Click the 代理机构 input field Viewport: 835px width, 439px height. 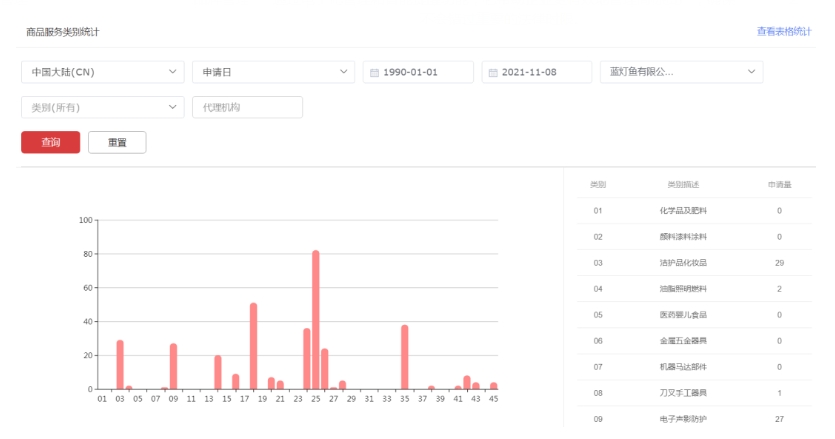pos(247,107)
